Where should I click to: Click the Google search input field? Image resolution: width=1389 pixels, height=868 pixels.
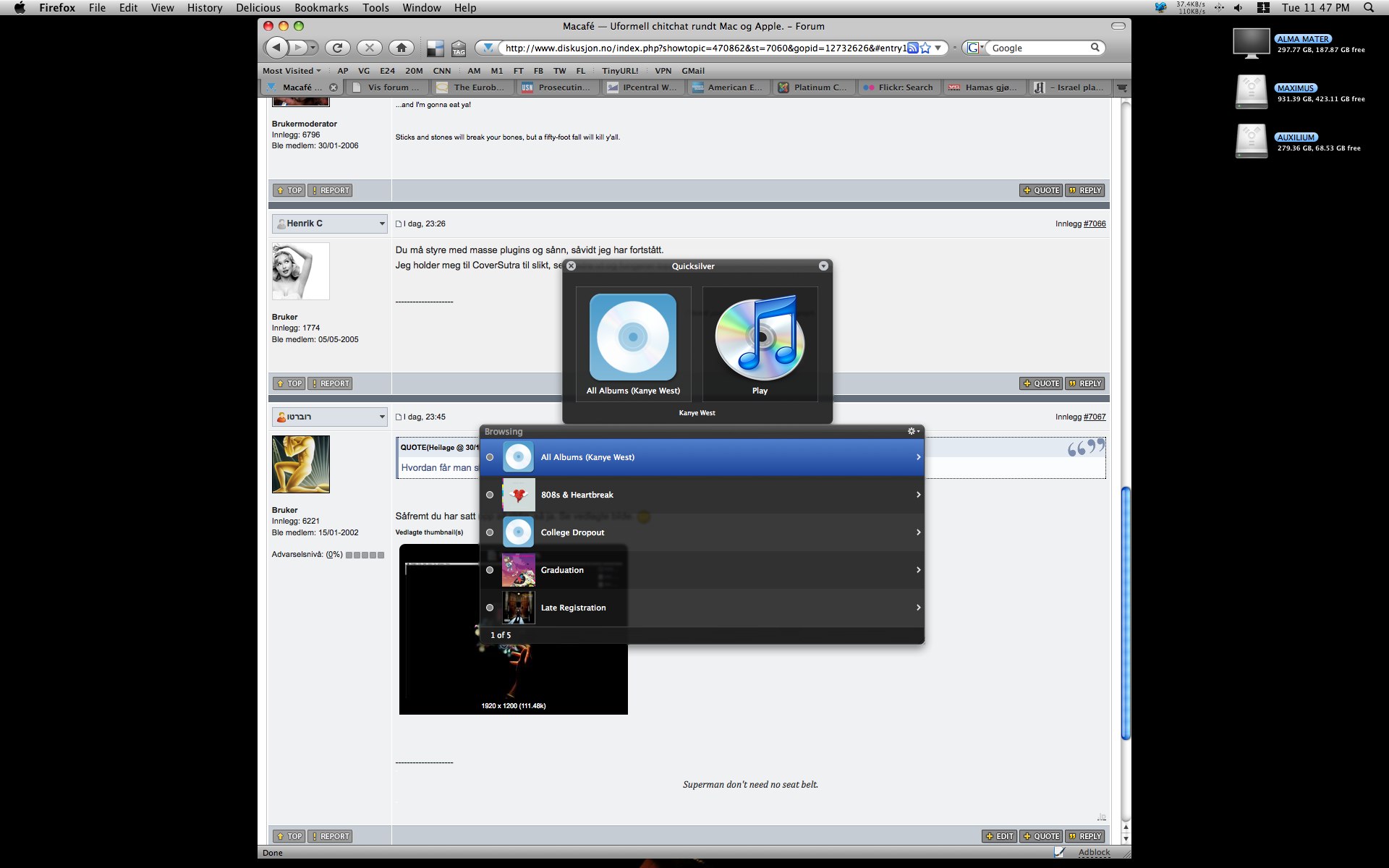pos(1039,48)
